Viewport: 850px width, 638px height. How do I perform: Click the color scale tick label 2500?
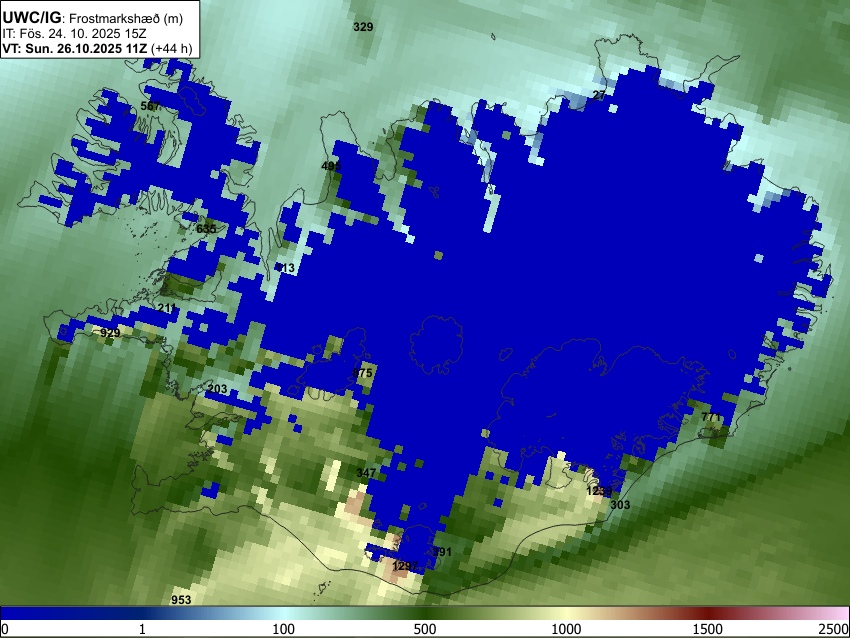coord(834,629)
